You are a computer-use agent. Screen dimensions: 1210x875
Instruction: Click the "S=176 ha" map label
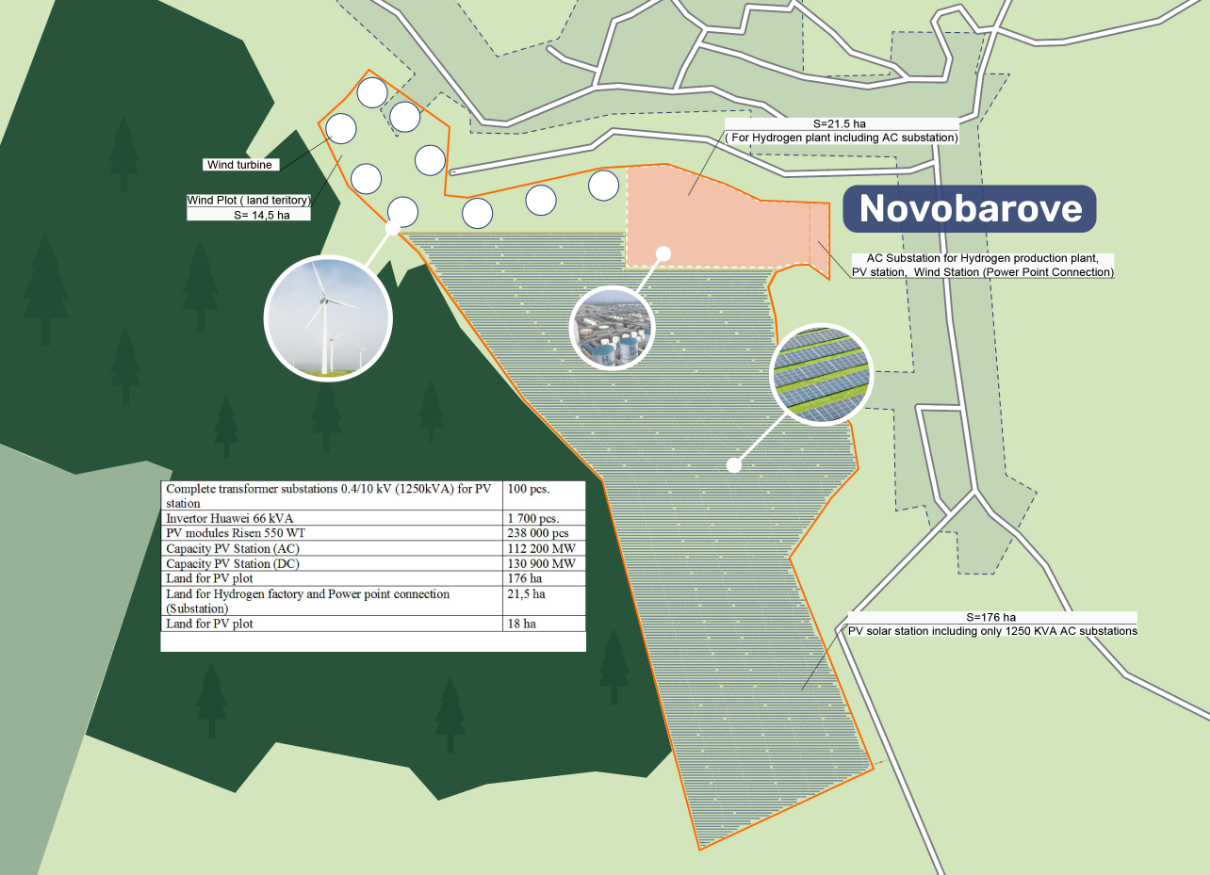tap(992, 617)
